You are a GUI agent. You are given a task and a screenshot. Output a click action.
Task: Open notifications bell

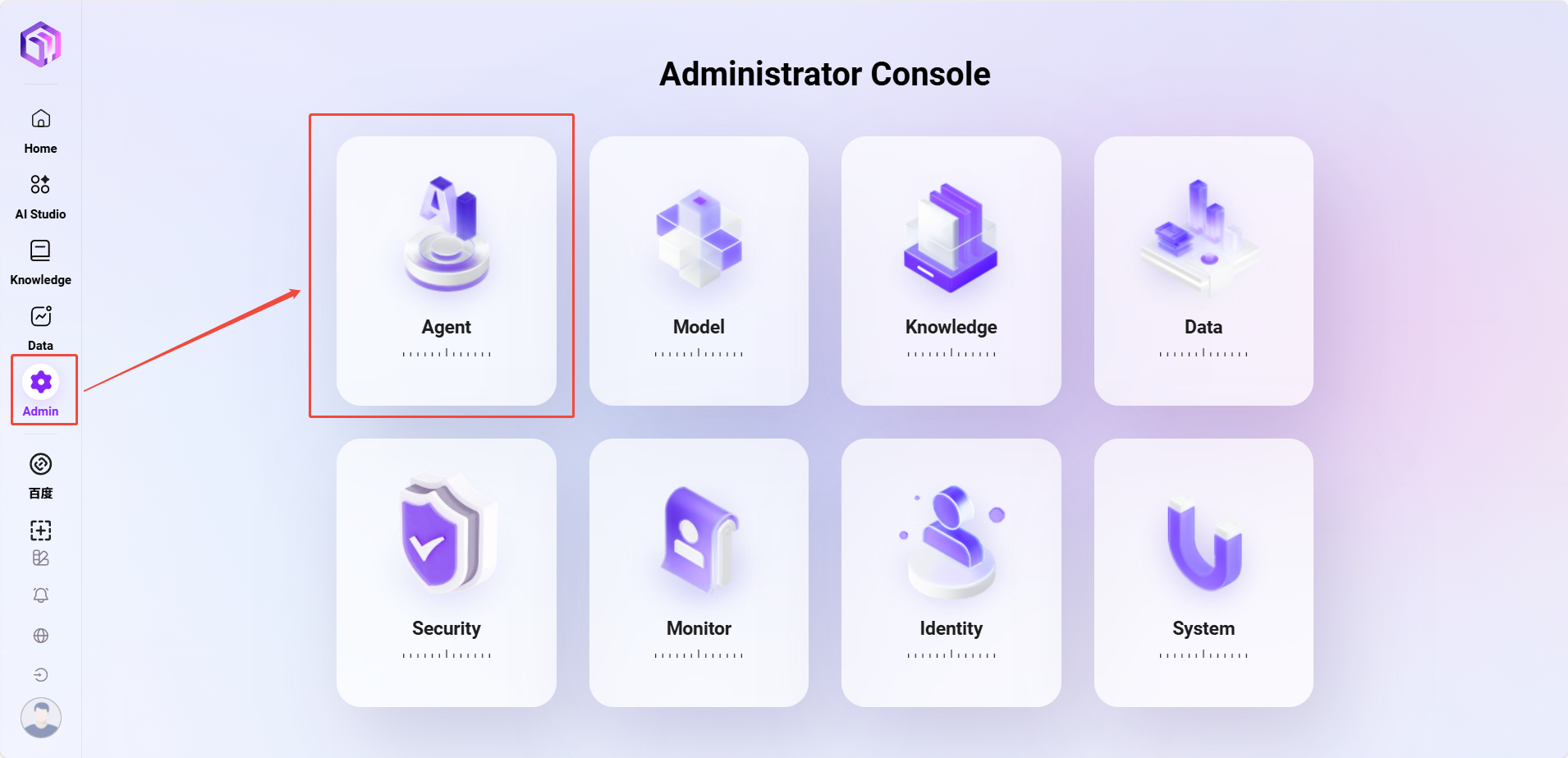coord(40,595)
